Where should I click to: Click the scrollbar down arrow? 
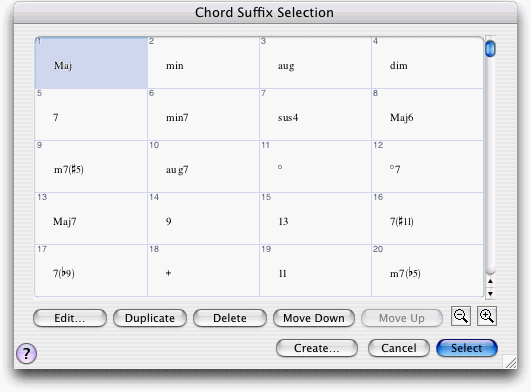coord(490,293)
